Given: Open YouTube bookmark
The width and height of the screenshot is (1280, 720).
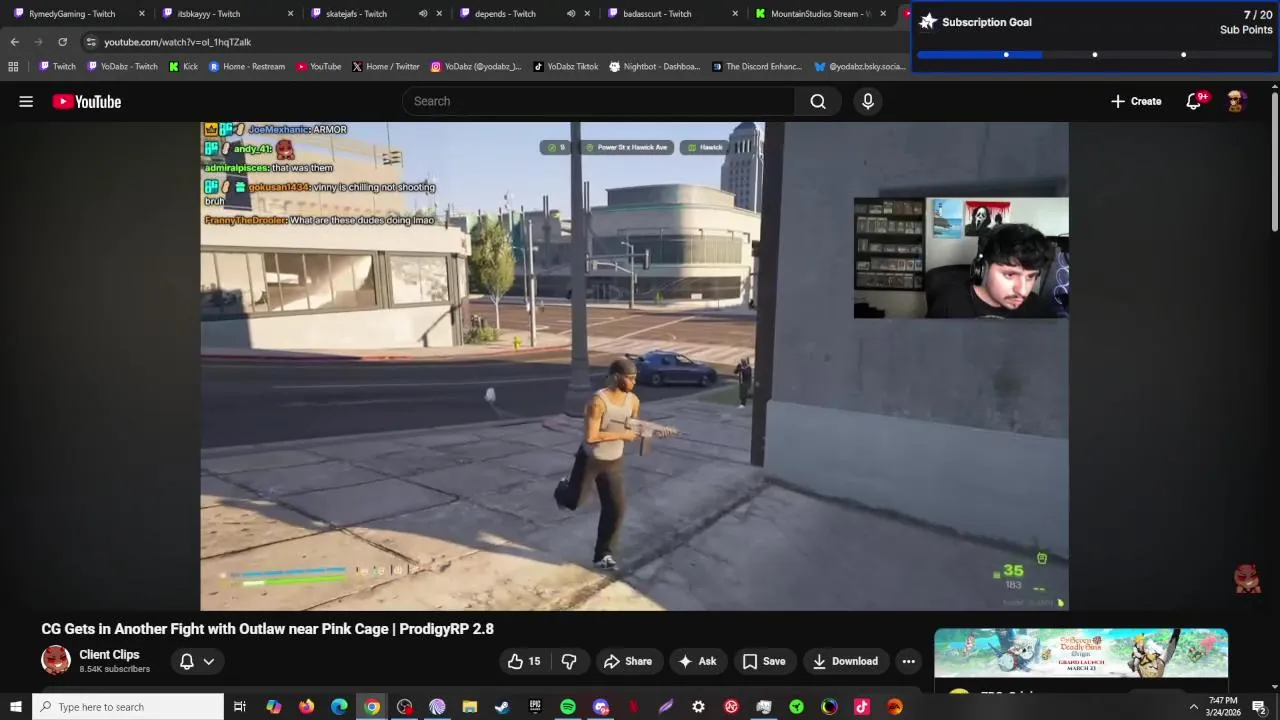Looking at the screenshot, I should (x=318, y=67).
